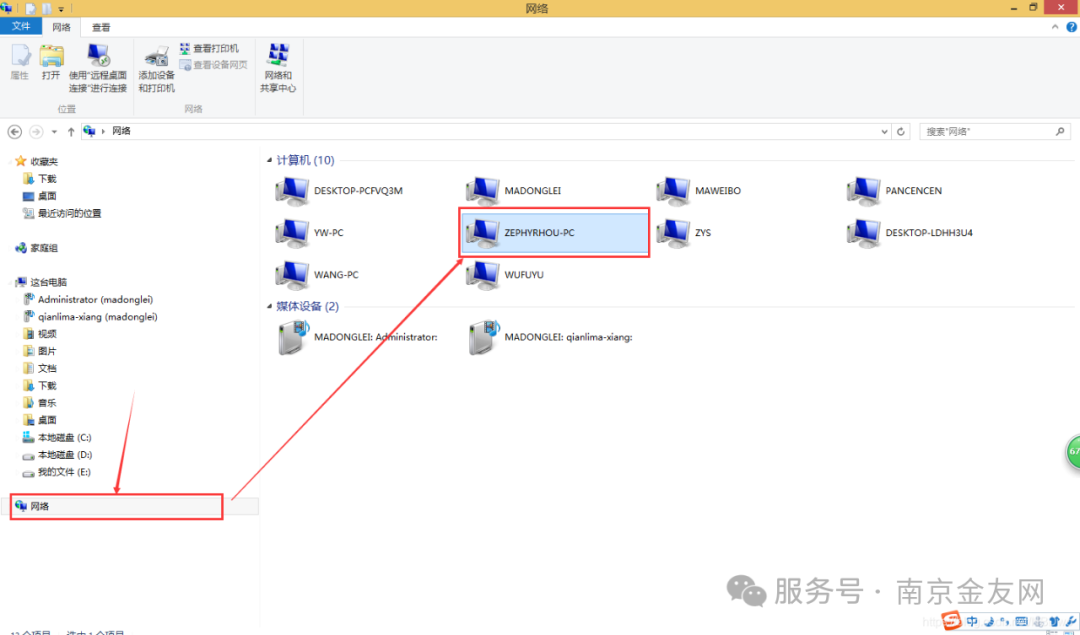The image size is (1080, 635).
Task: Open the 文件 menu tab
Action: 21,26
